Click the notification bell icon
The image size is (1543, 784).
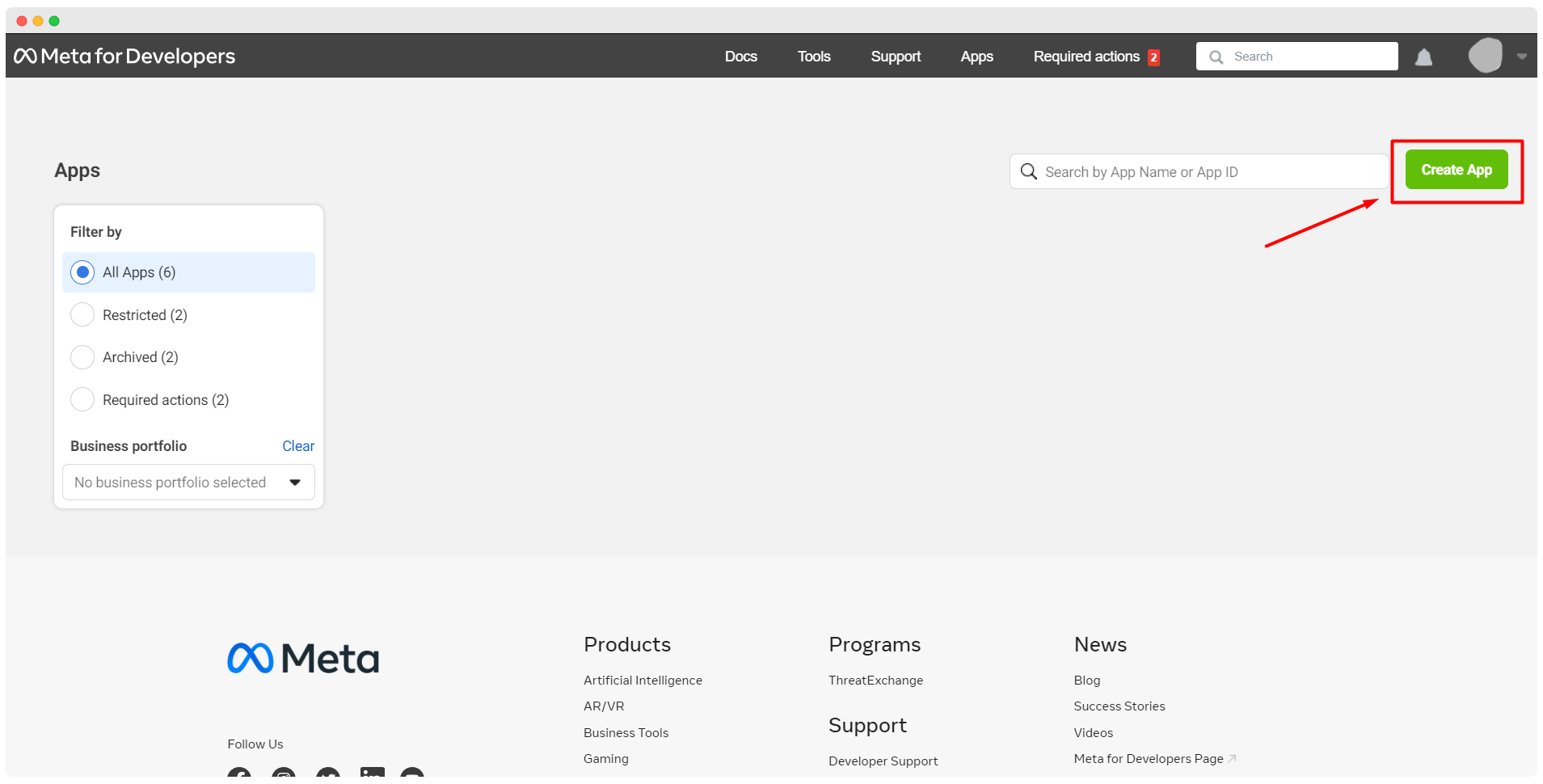1423,57
